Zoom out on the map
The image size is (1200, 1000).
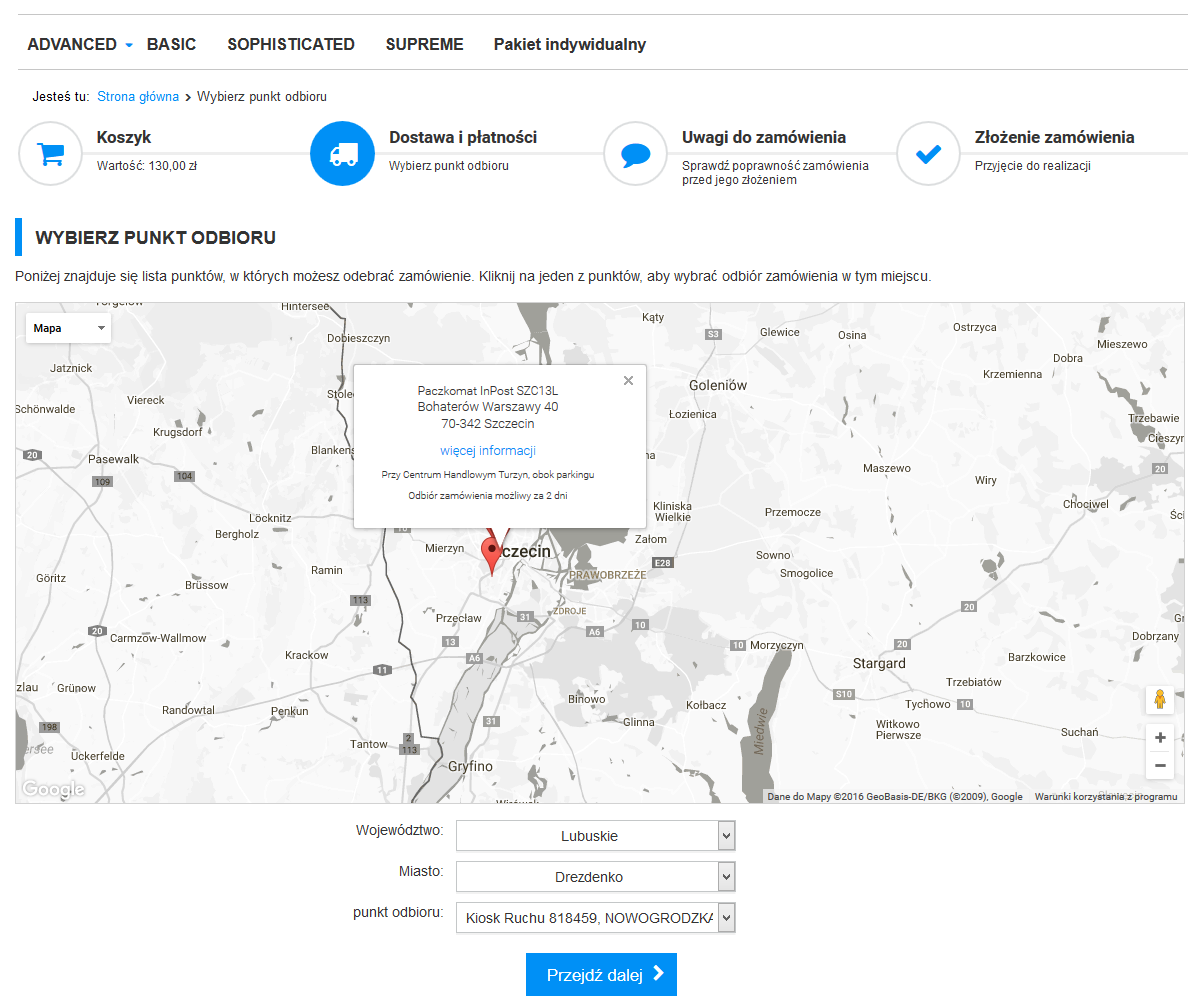click(1160, 766)
